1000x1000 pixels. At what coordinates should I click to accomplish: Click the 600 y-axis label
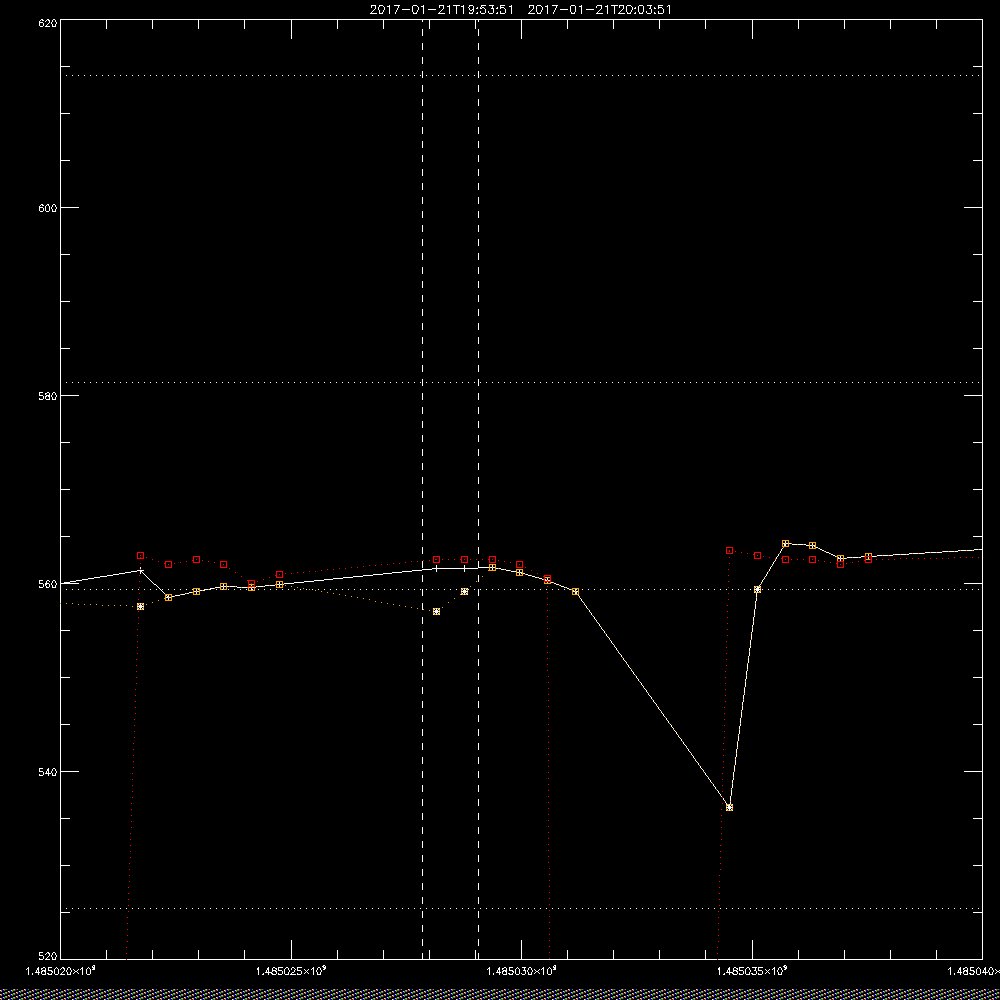[48, 208]
